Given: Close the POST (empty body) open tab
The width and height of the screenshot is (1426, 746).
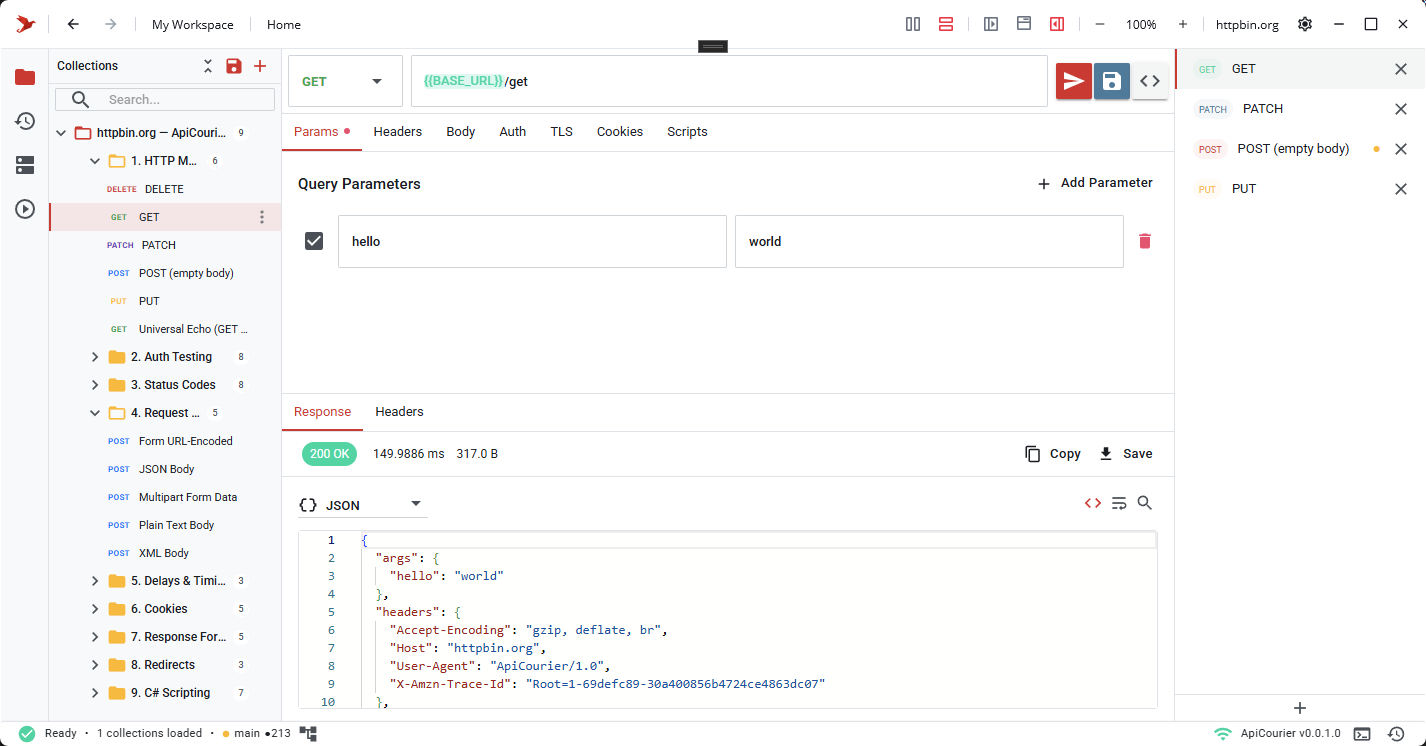Looking at the screenshot, I should tap(1401, 149).
